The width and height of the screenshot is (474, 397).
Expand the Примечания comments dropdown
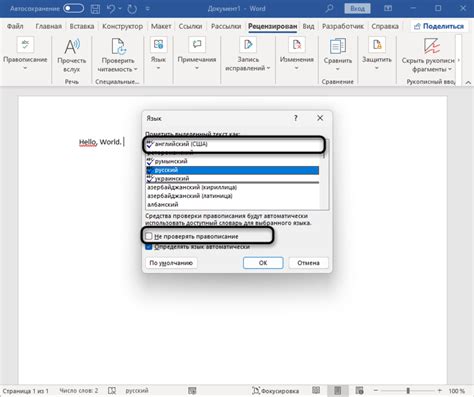click(197, 68)
